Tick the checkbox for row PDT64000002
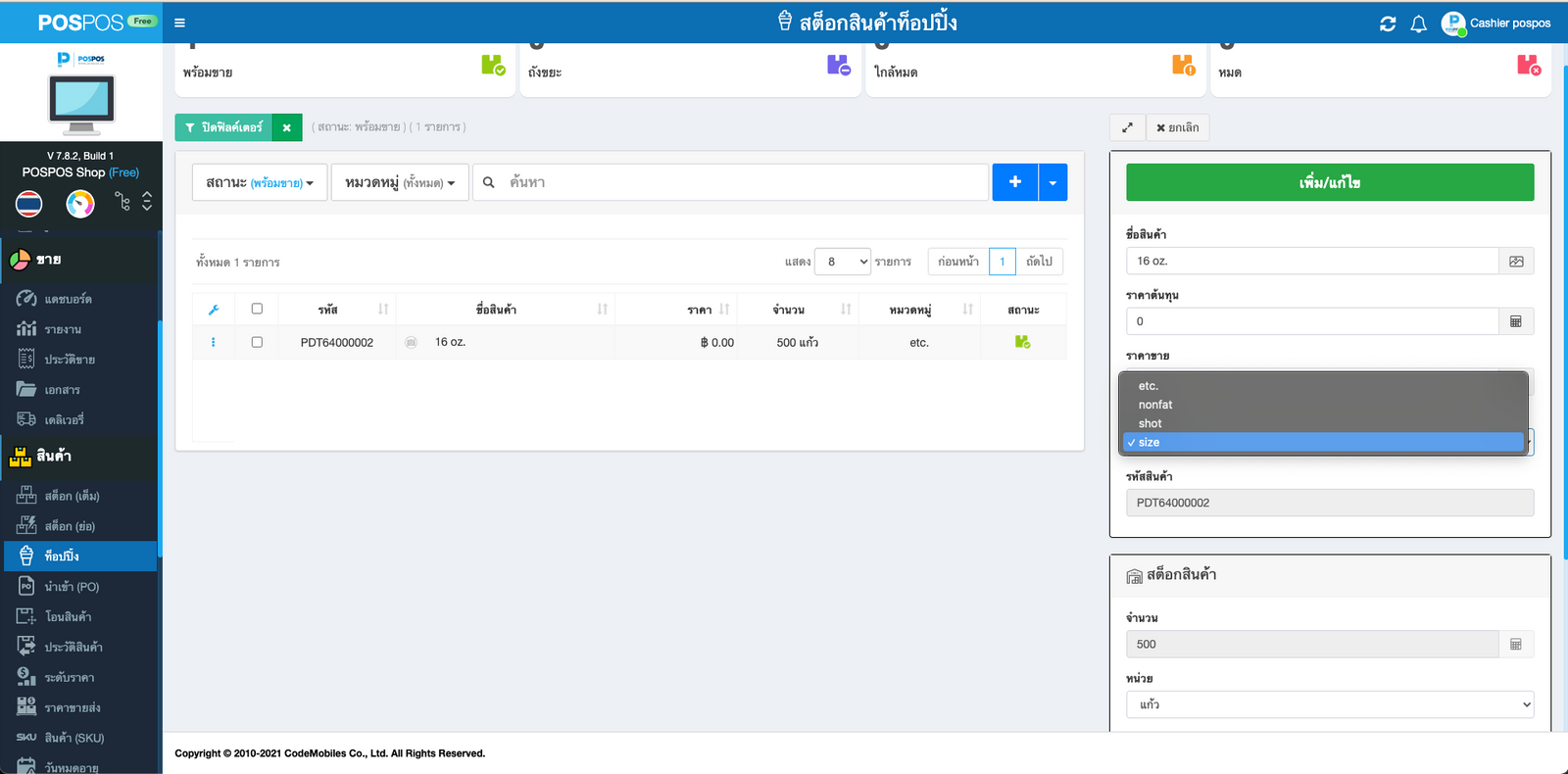The width and height of the screenshot is (1568, 774). coord(257,342)
